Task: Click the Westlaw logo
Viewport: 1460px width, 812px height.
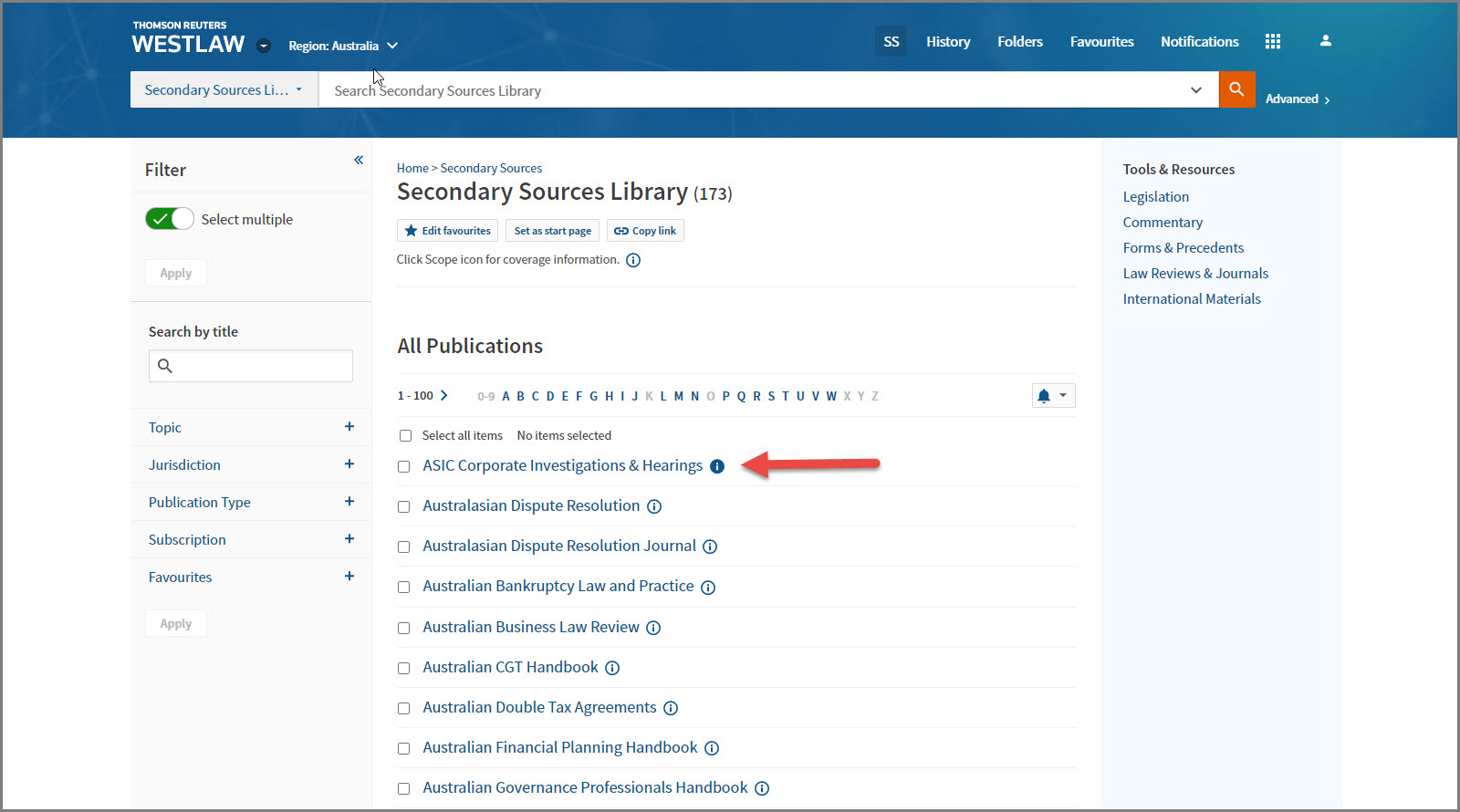Action: (x=188, y=38)
